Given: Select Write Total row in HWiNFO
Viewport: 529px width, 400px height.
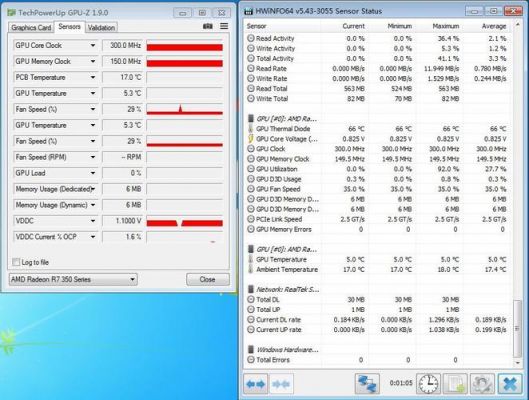Looking at the screenshot, I should [x=377, y=99].
